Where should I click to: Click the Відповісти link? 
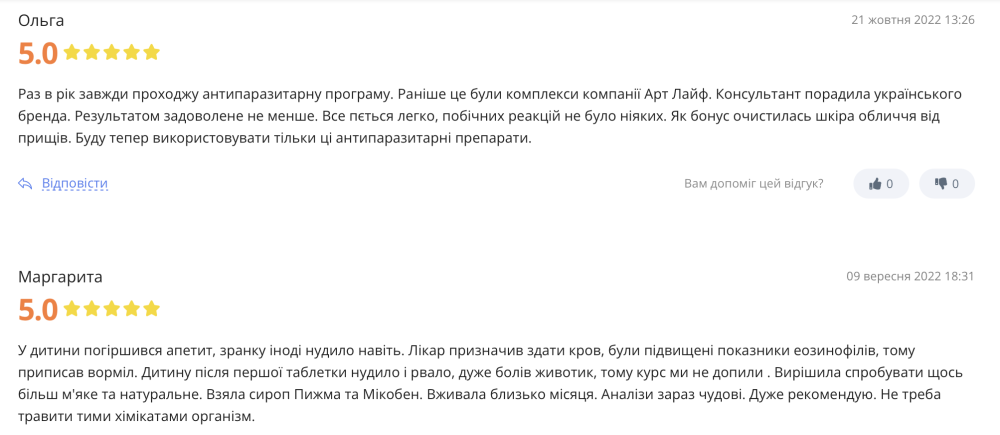click(x=75, y=184)
